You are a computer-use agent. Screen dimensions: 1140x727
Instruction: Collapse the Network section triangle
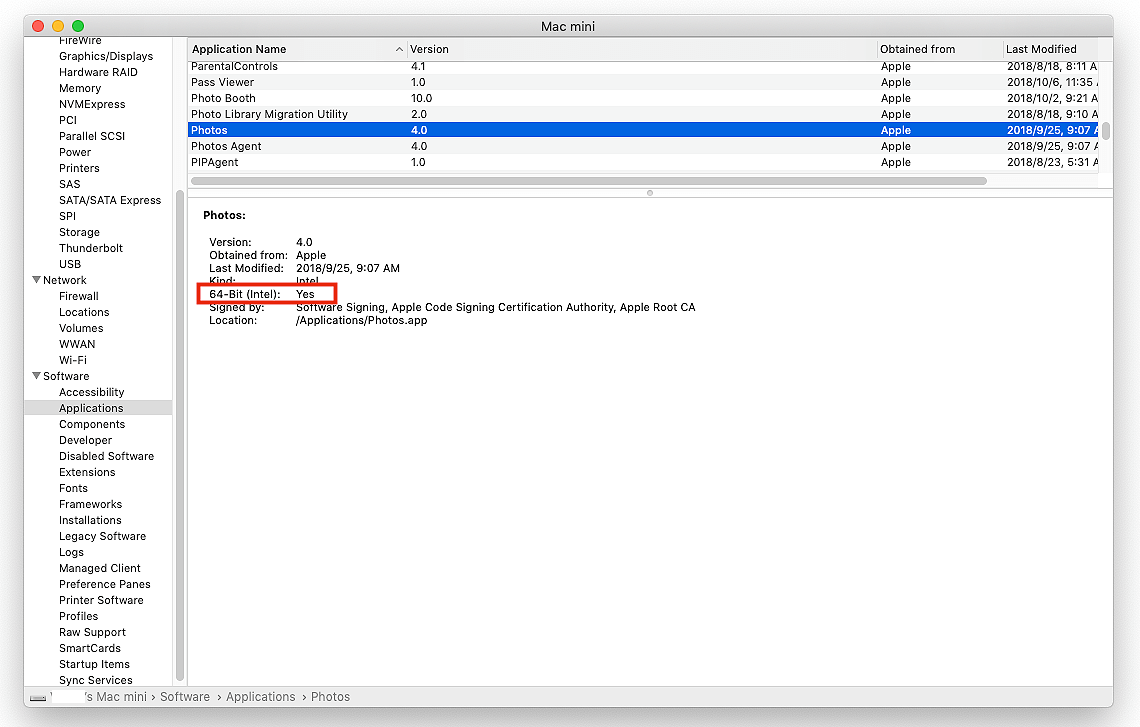point(36,280)
